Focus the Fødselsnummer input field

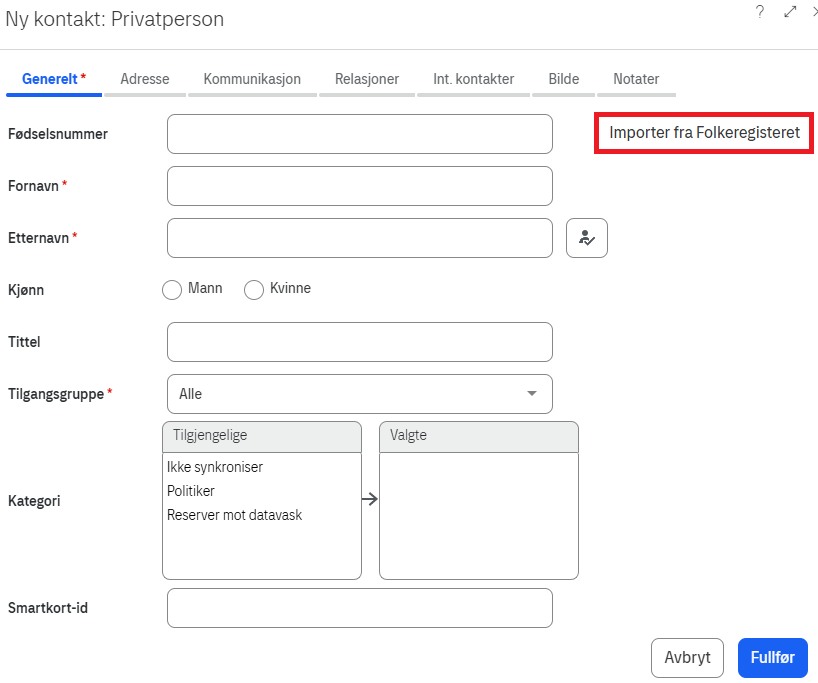point(360,134)
